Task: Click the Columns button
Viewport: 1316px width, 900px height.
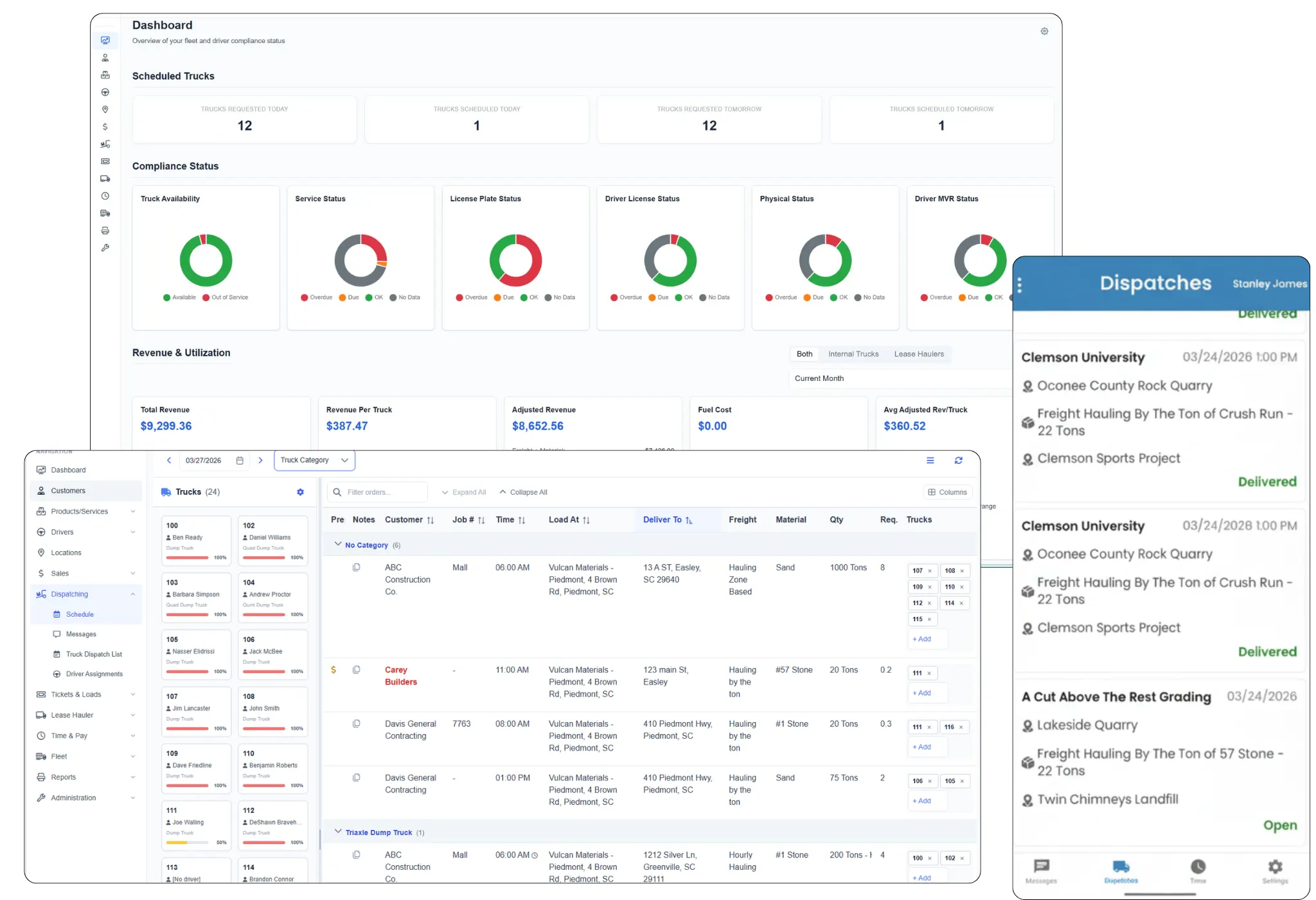Action: click(x=947, y=493)
